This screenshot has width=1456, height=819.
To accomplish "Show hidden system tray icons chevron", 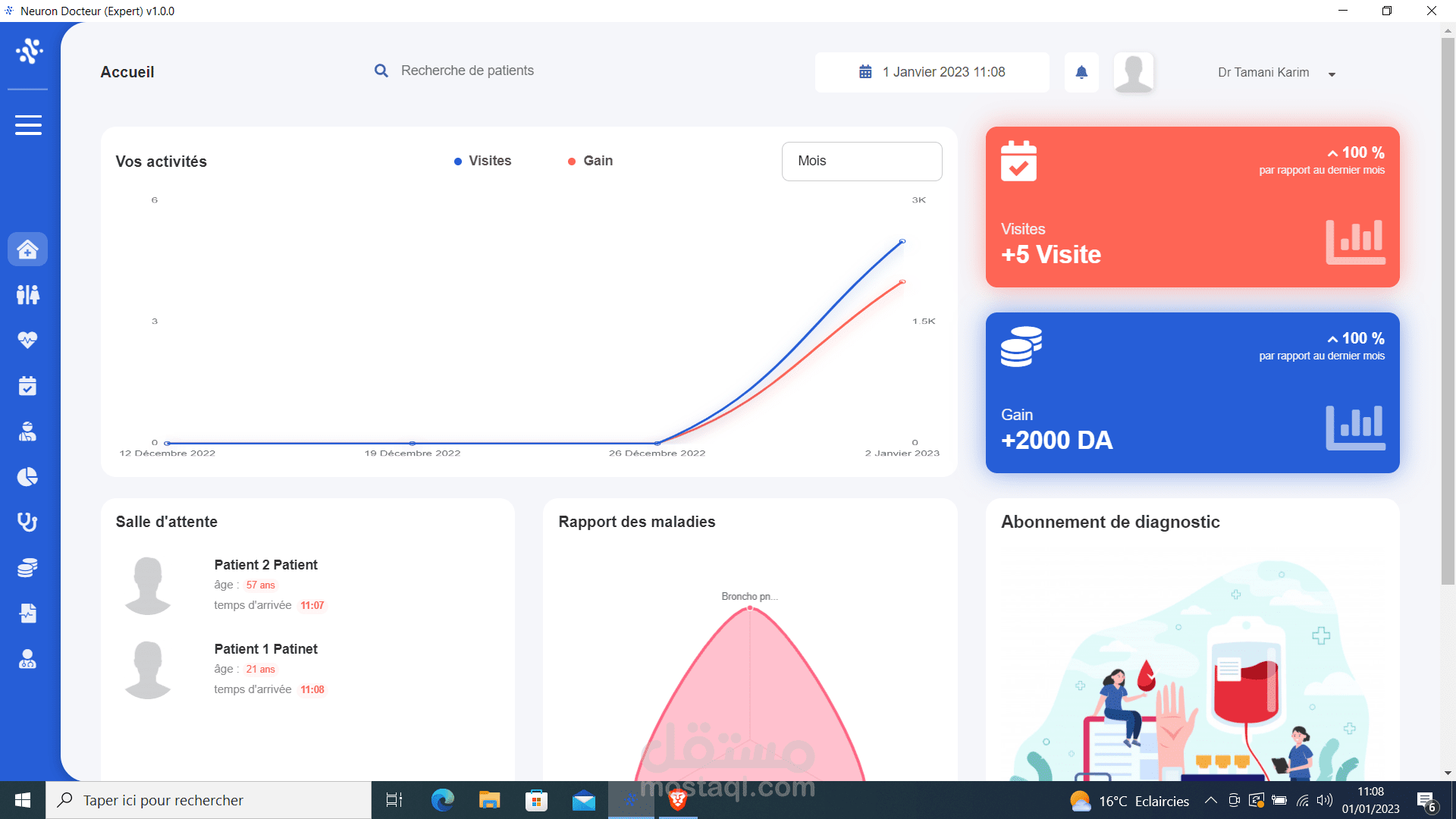I will [1211, 801].
